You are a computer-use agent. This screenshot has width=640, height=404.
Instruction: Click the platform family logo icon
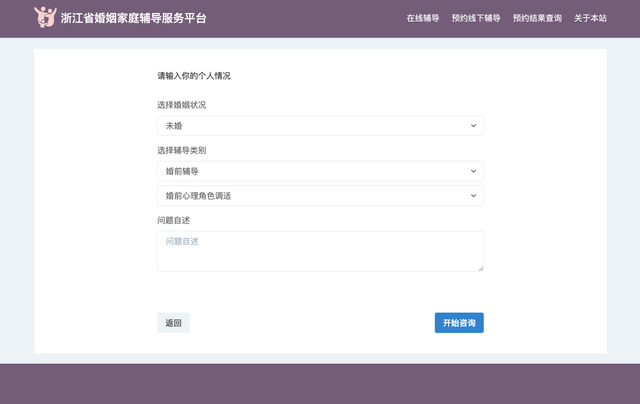[45, 17]
